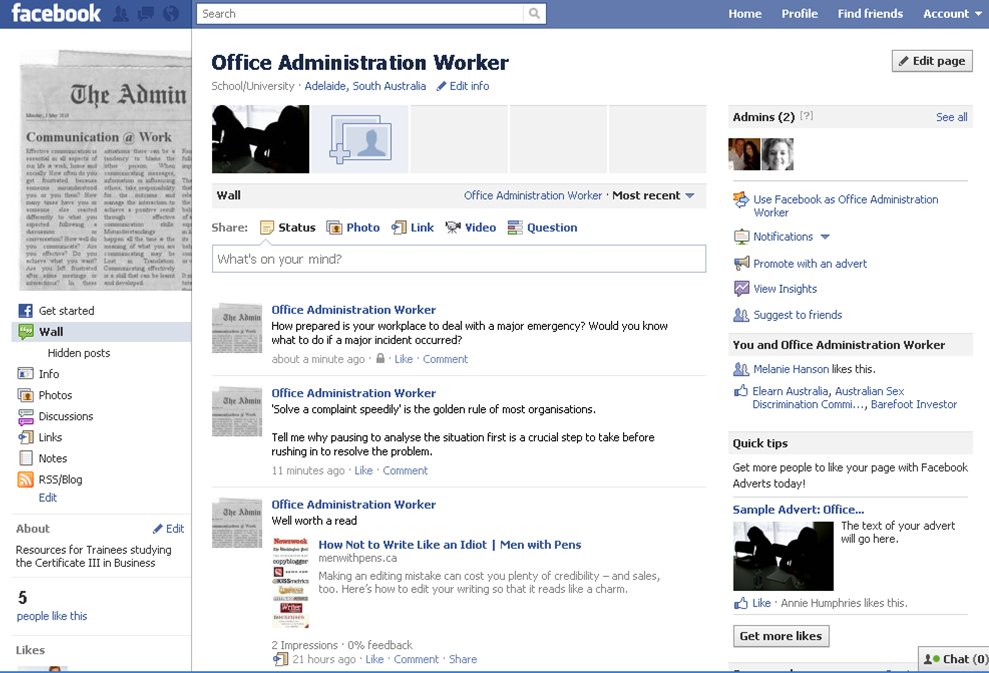Click the View Insights chart icon
Viewport: 989px width, 673px height.
741,288
